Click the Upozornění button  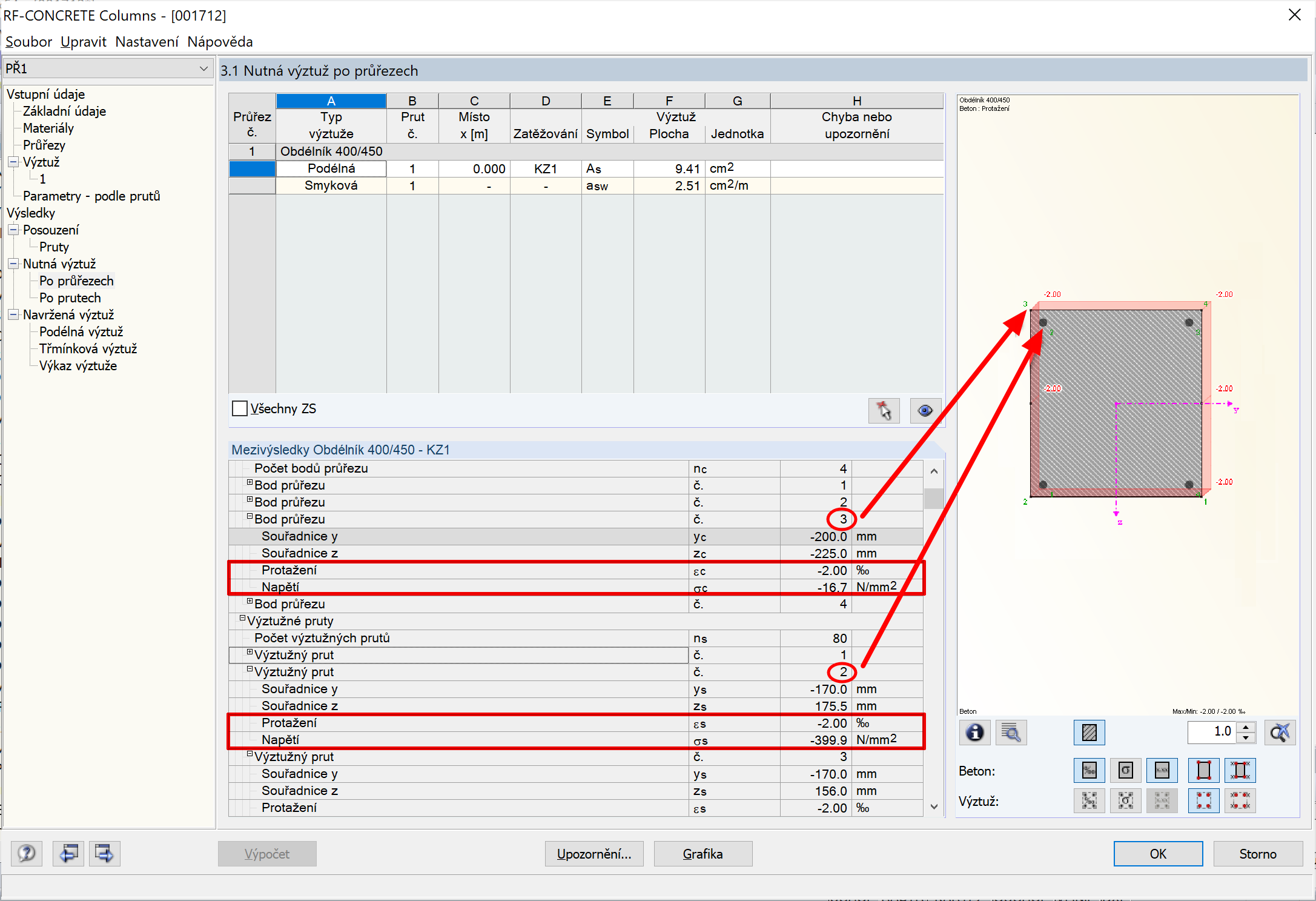tap(594, 854)
